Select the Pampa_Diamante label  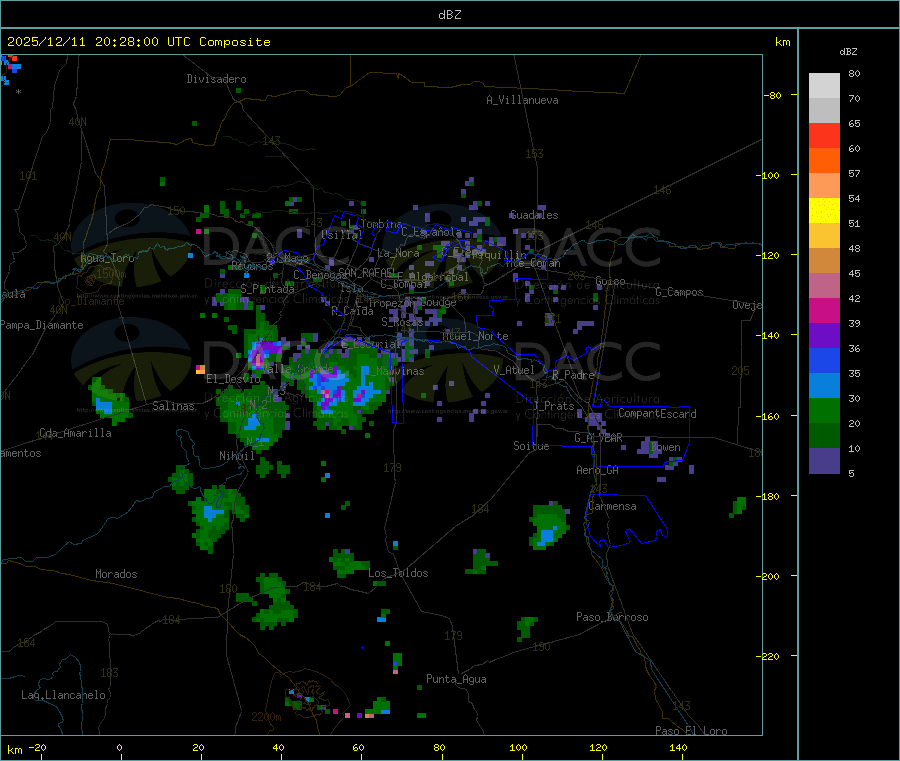tap(42, 325)
